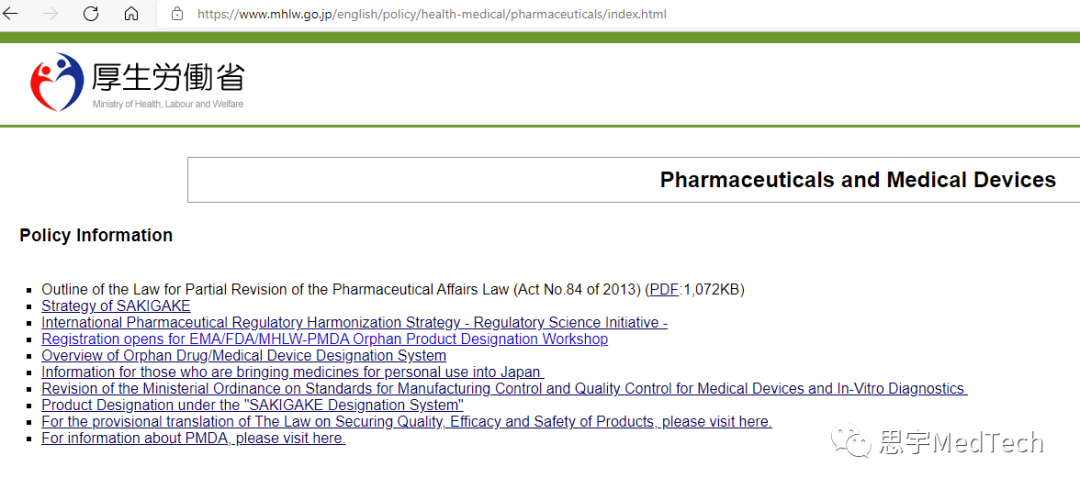This screenshot has width=1080, height=489.
Task: Go to the browser home page icon
Action: (131, 14)
